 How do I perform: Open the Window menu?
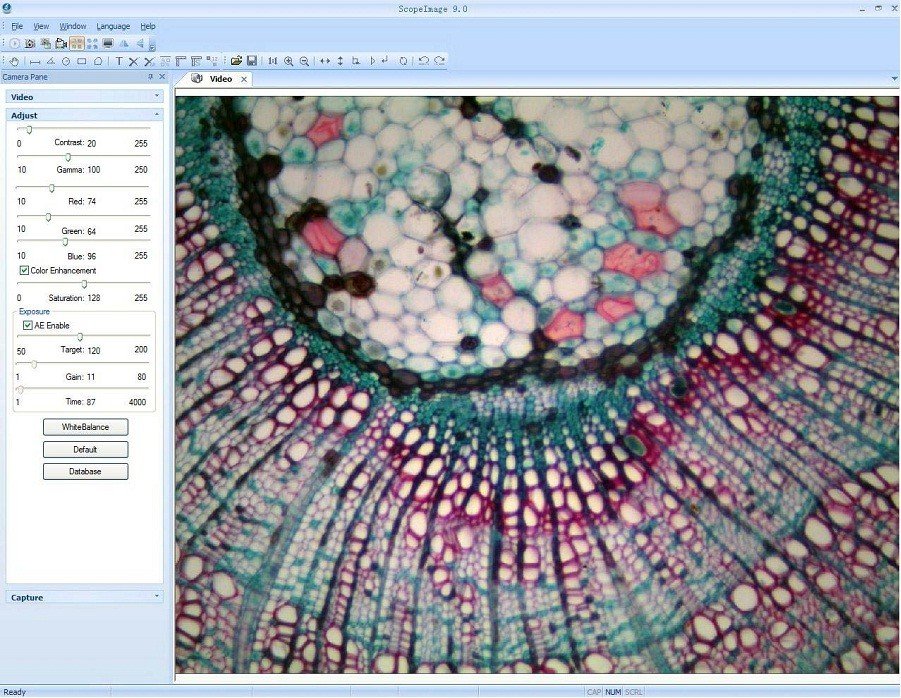click(x=73, y=26)
